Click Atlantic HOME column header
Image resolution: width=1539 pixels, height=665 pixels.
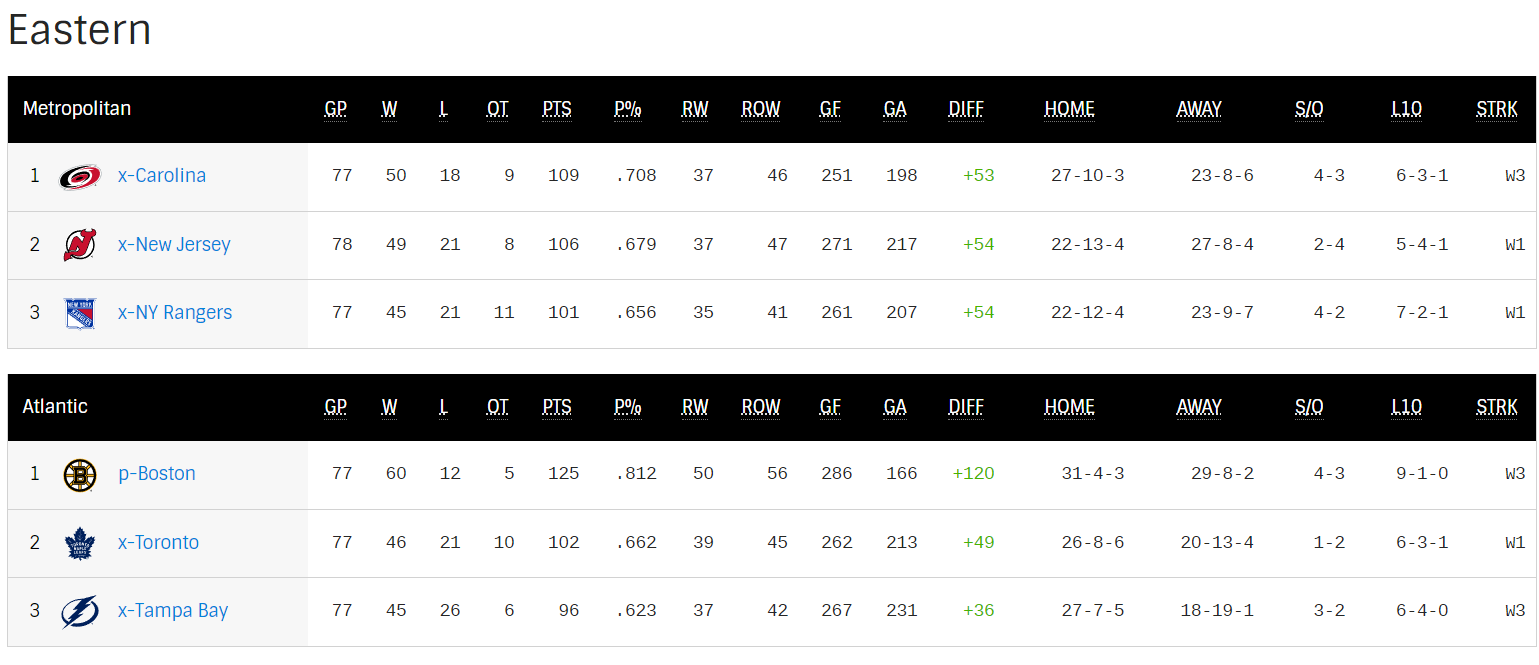click(x=1069, y=407)
